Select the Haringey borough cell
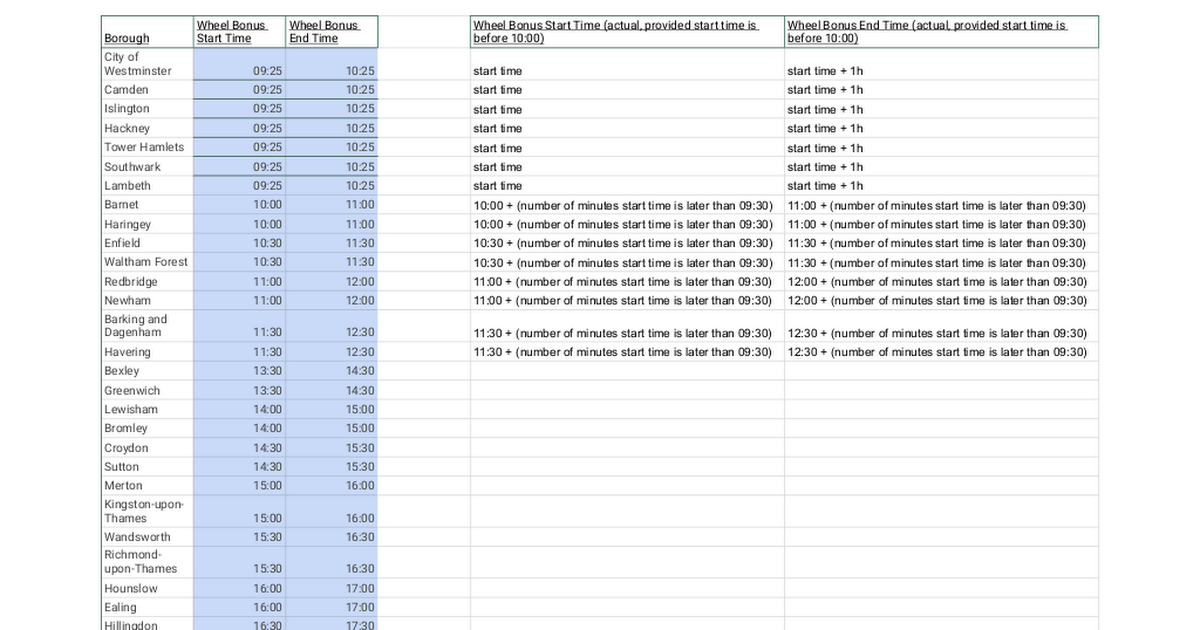The height and width of the screenshot is (630, 1200). (x=146, y=224)
